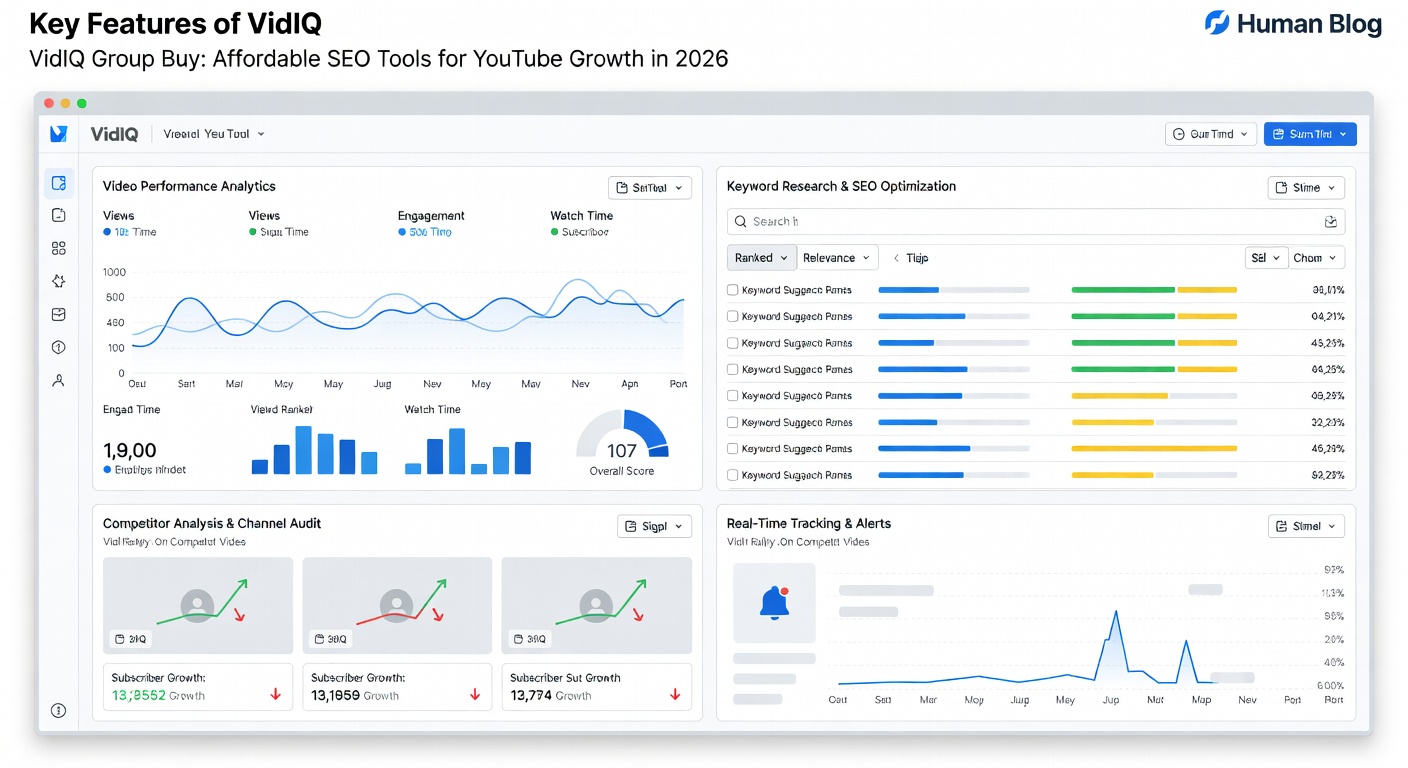This screenshot has width=1408, height=768.
Task: Open the Stimel dropdown in the Real-Time Tracking panel
Action: pos(1306,526)
